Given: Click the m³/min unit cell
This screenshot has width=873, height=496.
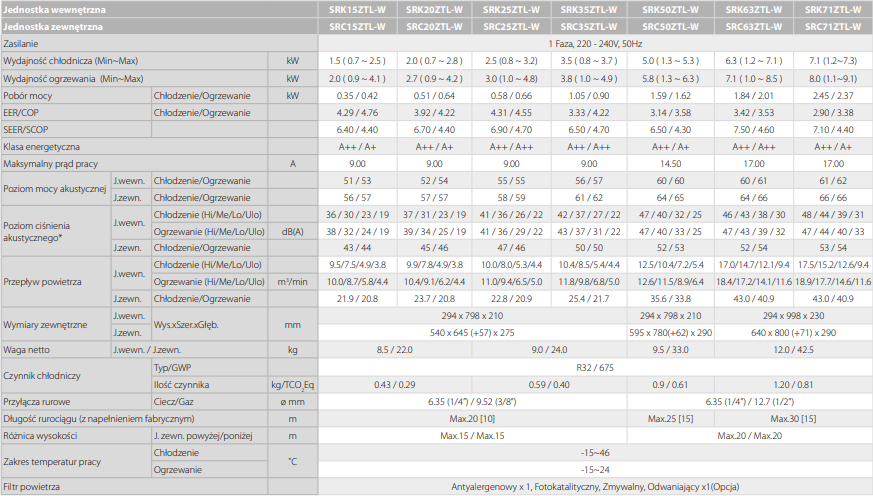Looking at the screenshot, I should pos(293,282).
